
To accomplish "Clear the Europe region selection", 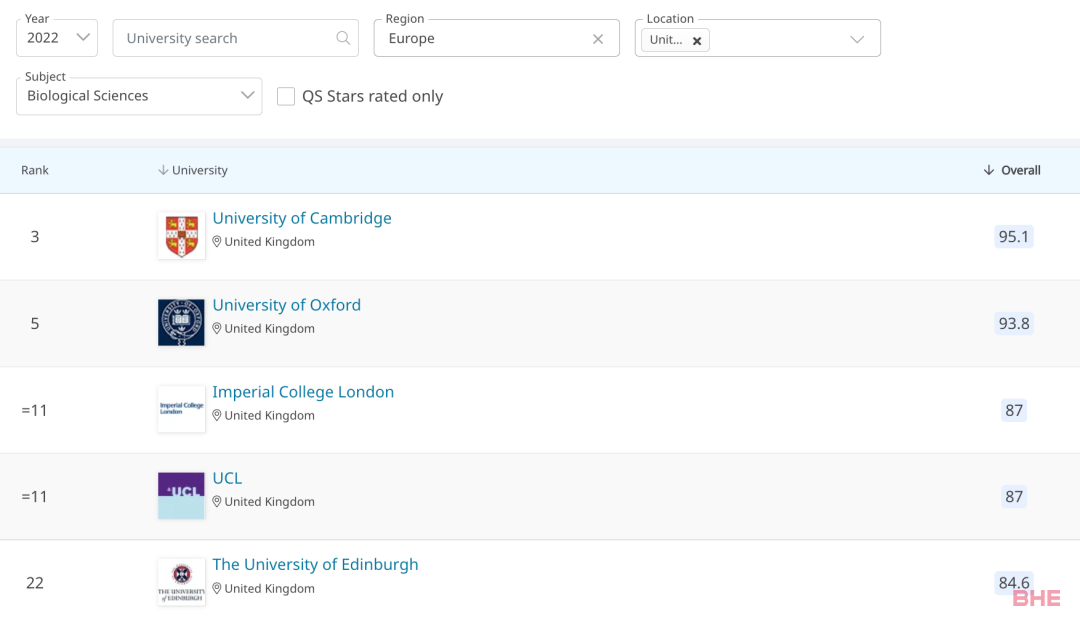I will tap(598, 39).
